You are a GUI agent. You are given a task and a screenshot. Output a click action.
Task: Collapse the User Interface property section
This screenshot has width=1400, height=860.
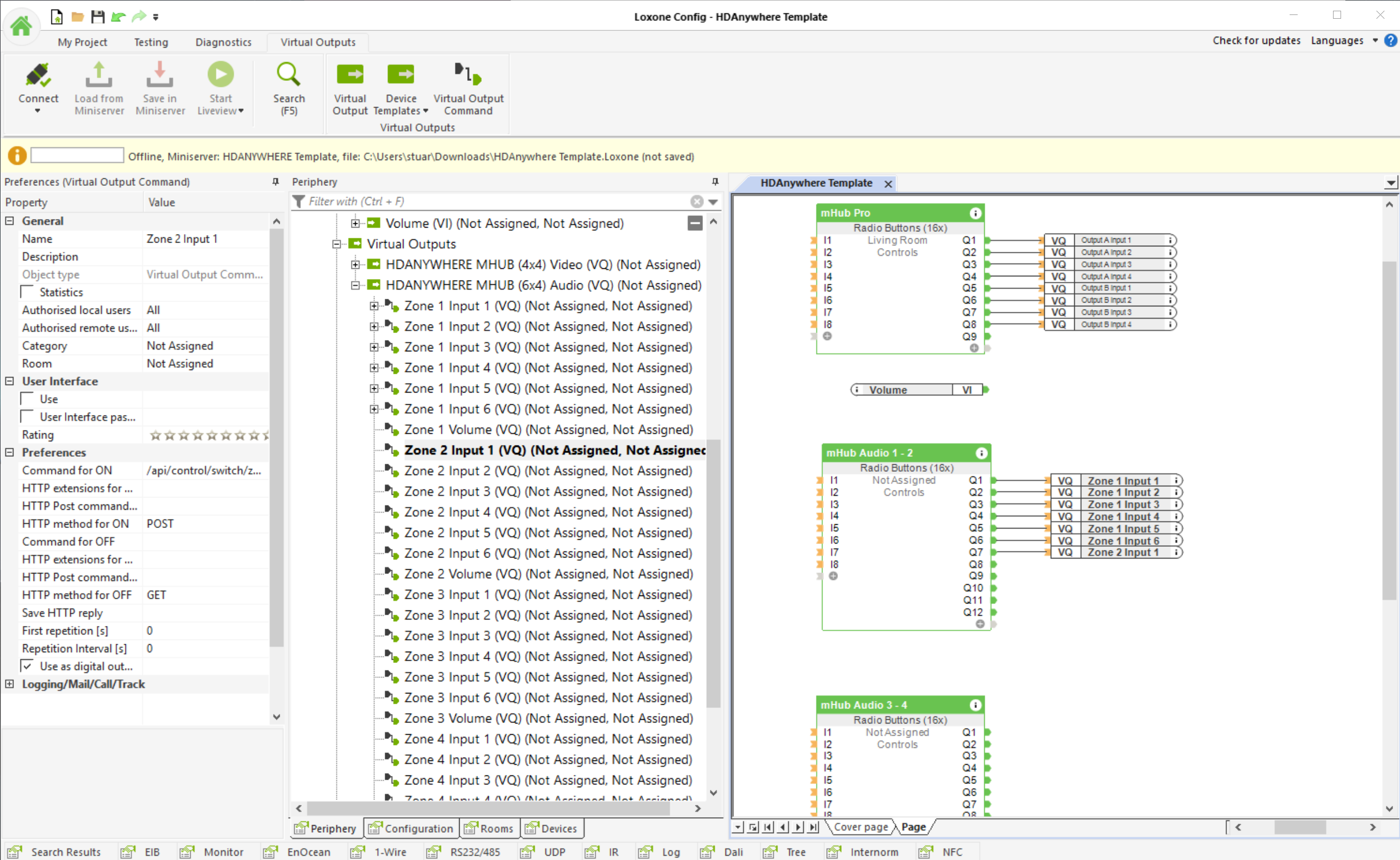coord(10,381)
